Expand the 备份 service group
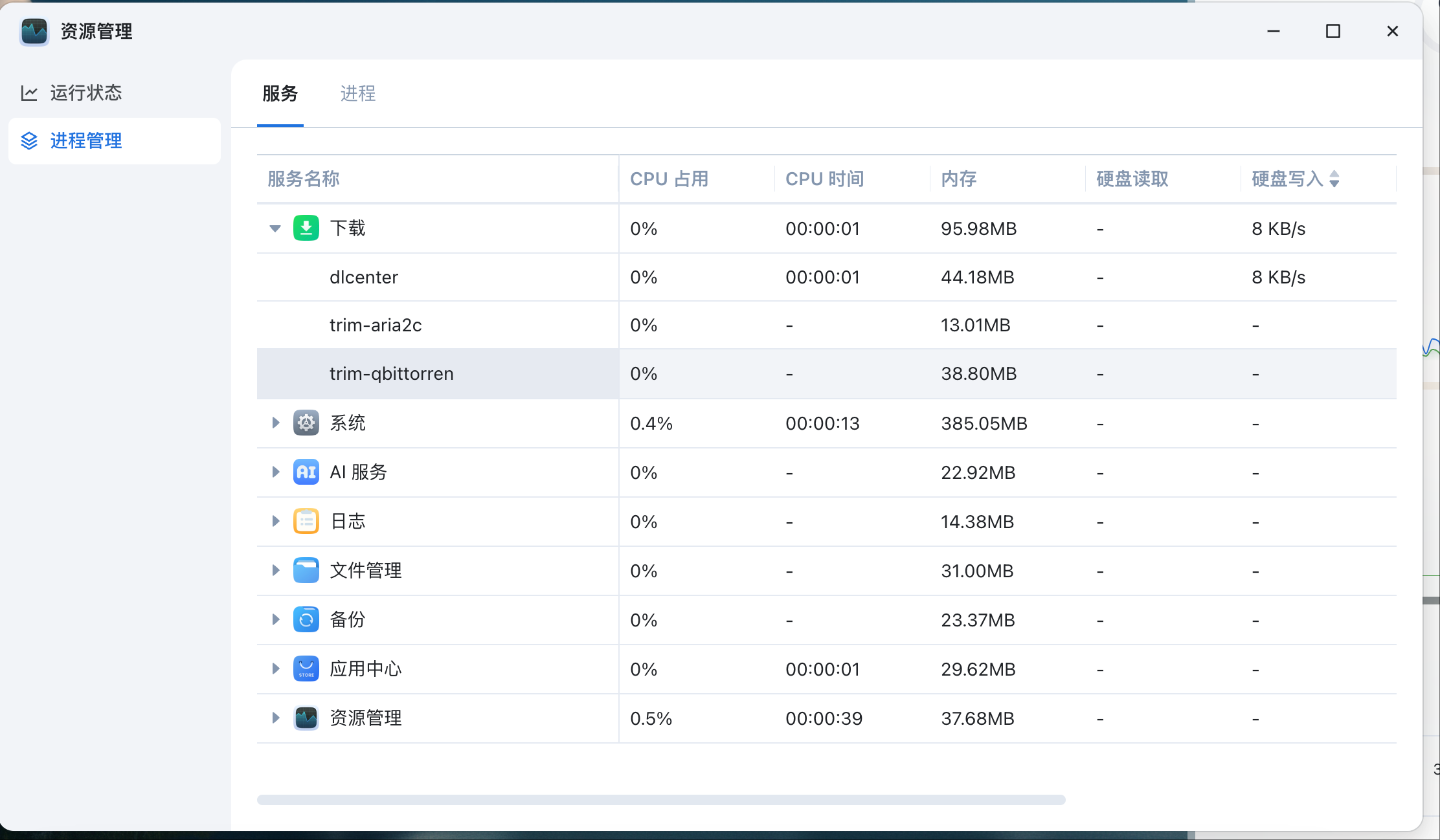This screenshot has height=840, width=1440. [276, 619]
